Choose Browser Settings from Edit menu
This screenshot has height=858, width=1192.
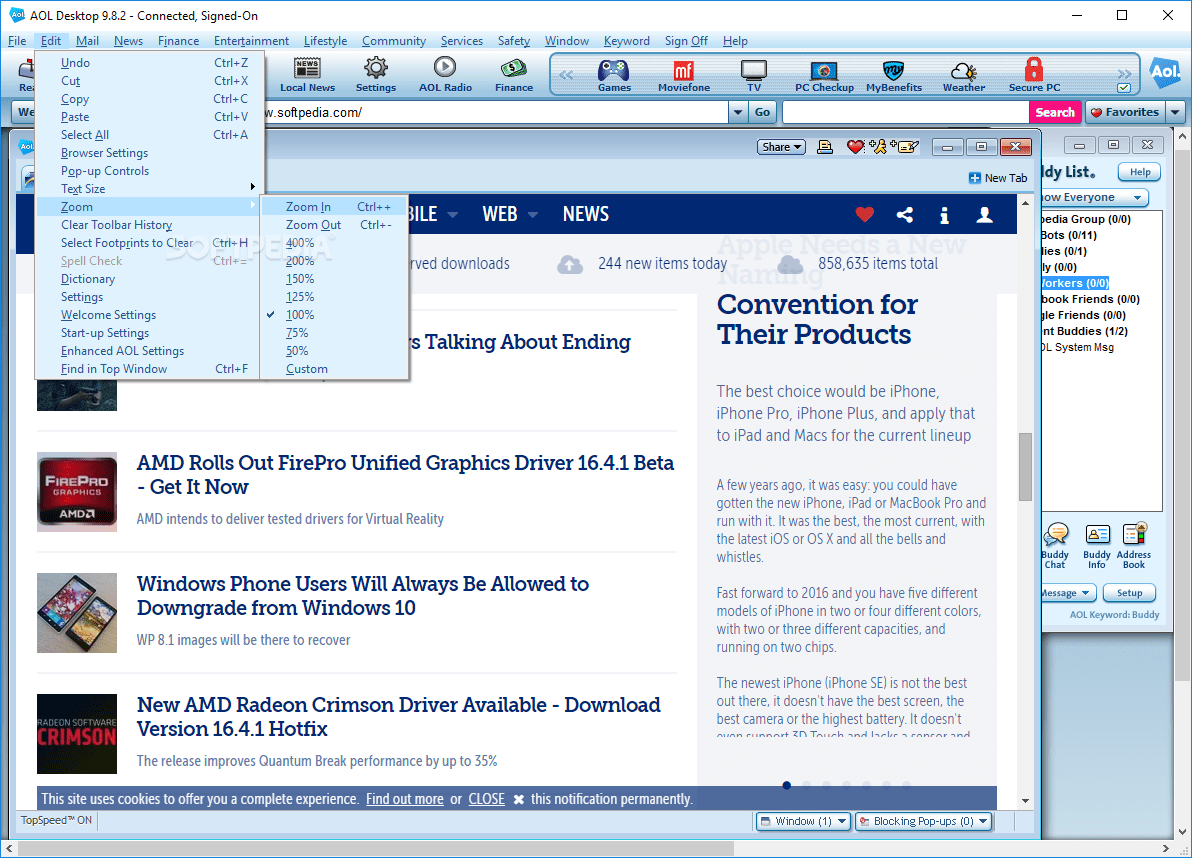[x=149, y=153]
